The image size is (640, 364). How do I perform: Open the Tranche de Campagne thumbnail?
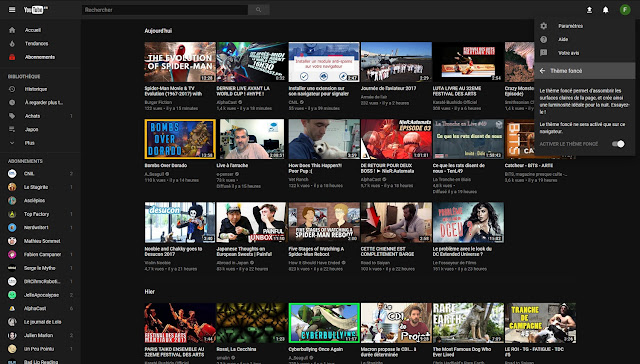(x=540, y=322)
